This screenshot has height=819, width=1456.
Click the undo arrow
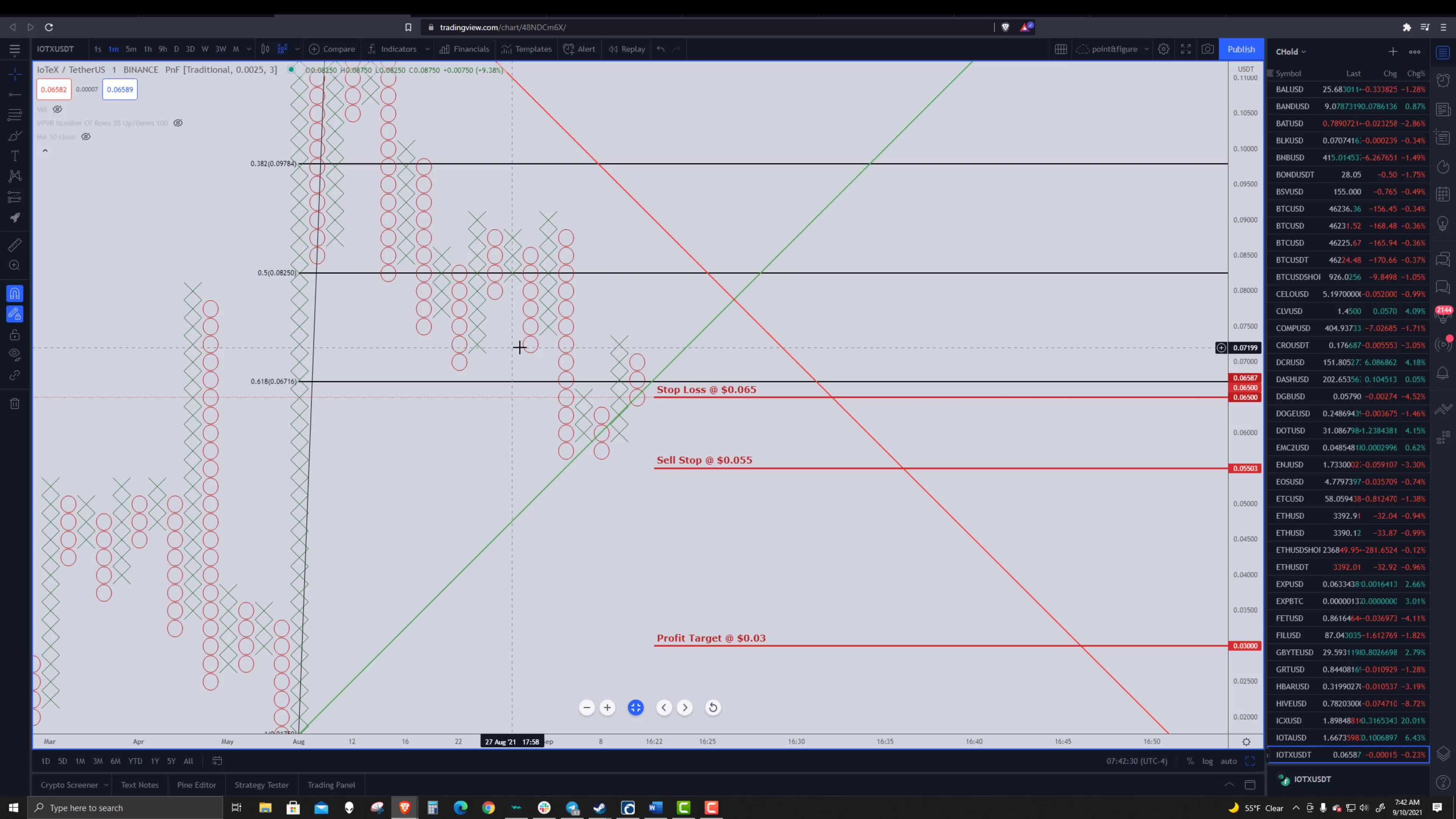pos(660,49)
